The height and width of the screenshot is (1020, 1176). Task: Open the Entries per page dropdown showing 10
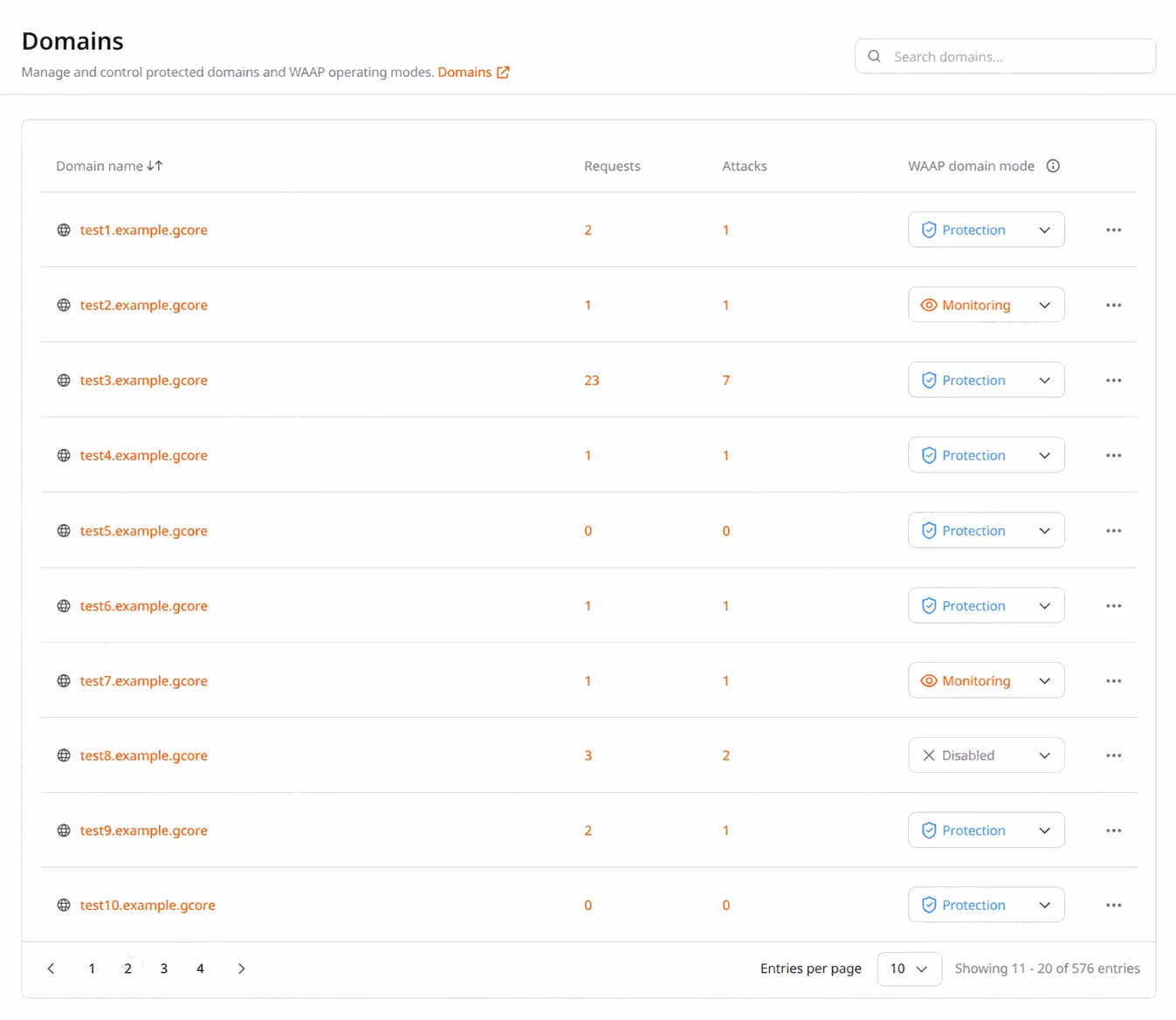pyautogui.click(x=909, y=968)
